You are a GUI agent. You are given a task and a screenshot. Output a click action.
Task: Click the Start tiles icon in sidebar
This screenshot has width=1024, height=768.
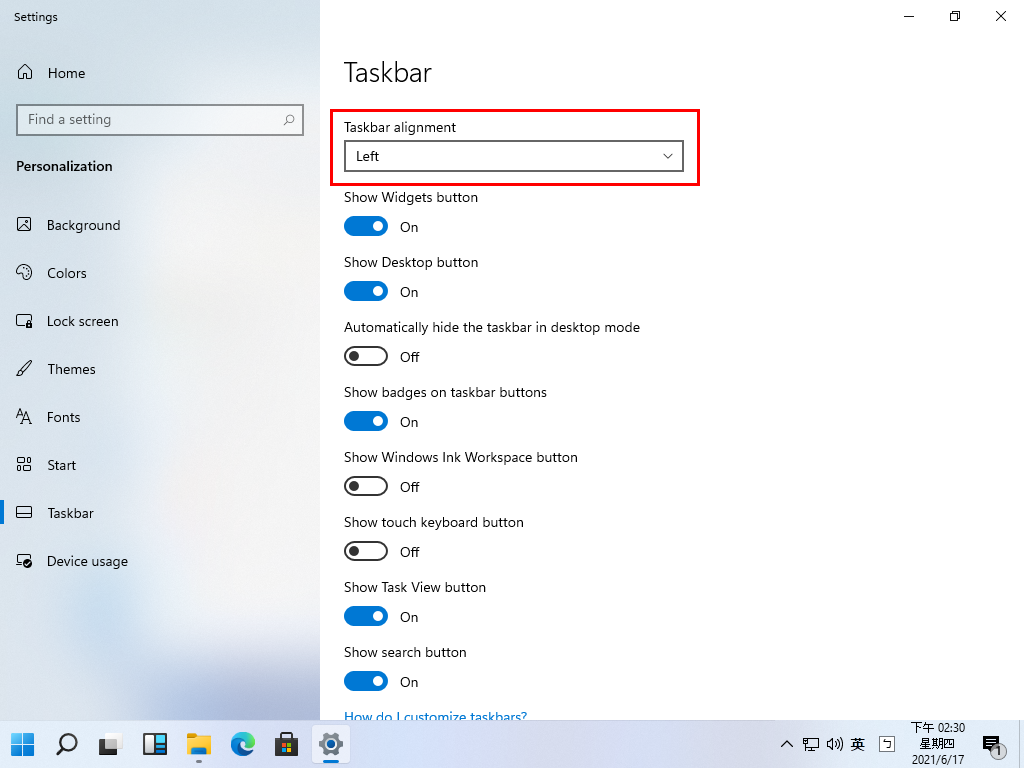[x=24, y=464]
